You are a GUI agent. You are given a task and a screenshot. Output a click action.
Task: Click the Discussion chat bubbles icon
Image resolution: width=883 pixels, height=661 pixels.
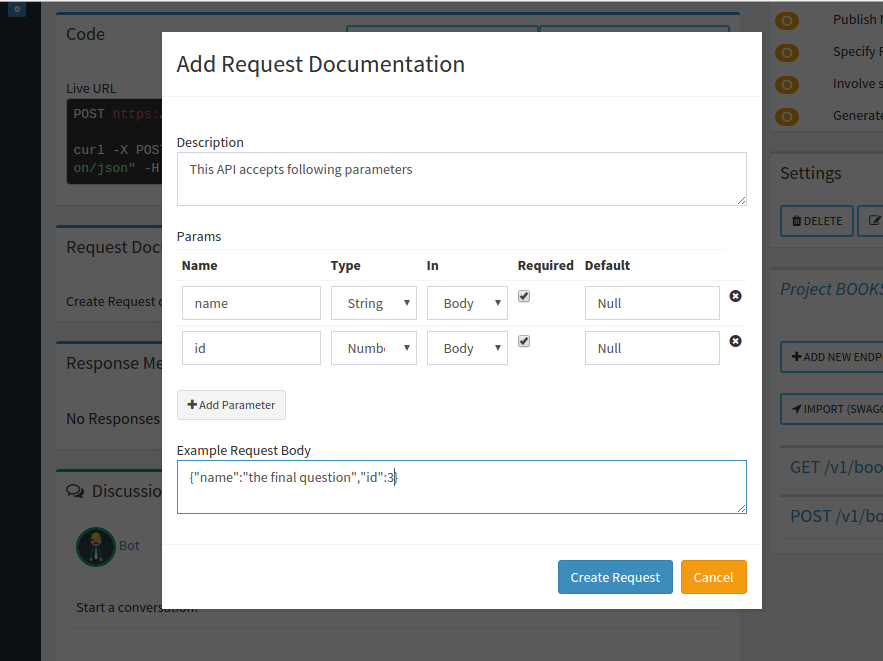point(75,491)
